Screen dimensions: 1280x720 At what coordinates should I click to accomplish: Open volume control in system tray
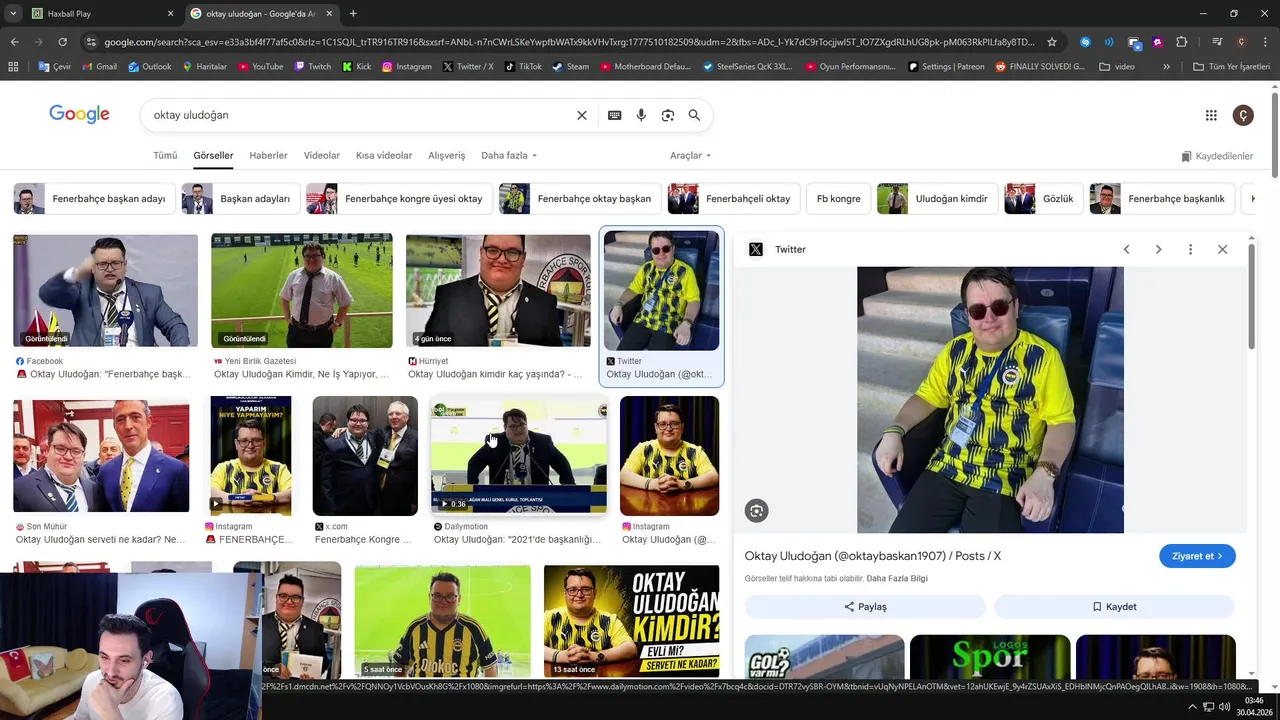point(1224,707)
